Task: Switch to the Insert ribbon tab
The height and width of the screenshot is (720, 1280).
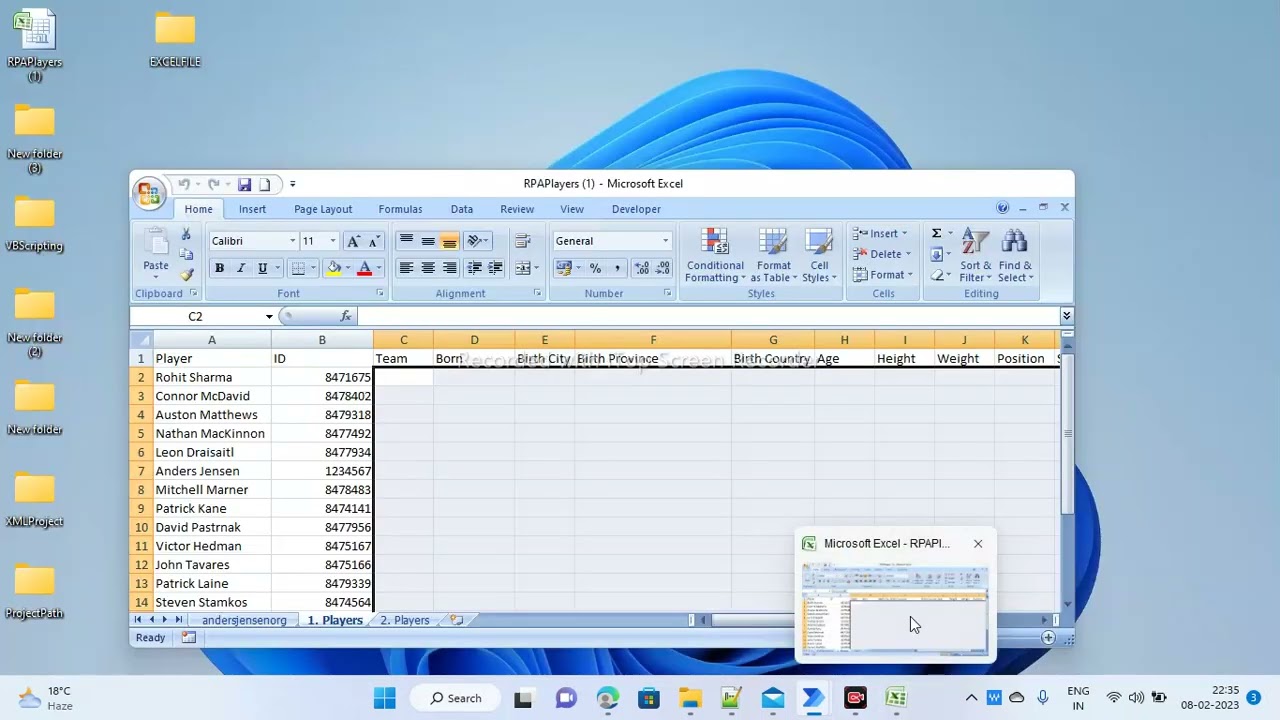Action: coord(252,209)
